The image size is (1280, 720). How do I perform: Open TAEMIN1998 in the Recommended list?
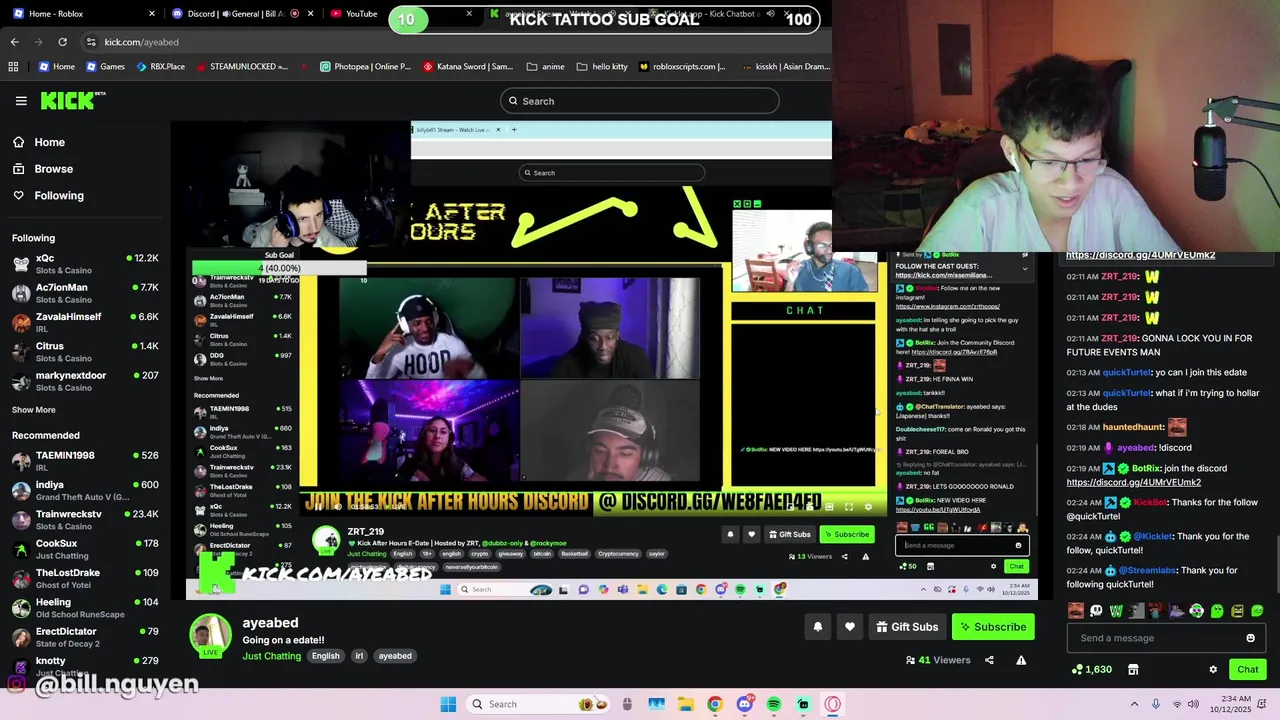coord(85,461)
